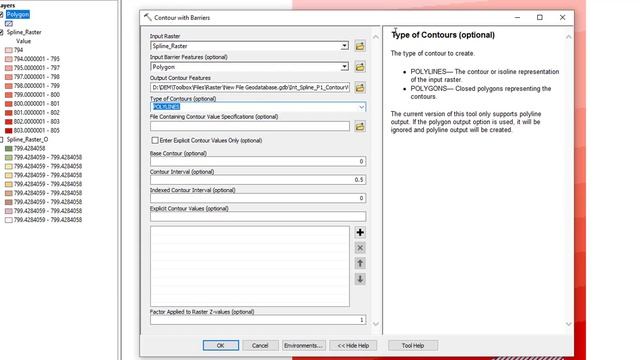The height and width of the screenshot is (360, 640).
Task: Move contour value up with arrow icon
Action: tap(360, 263)
